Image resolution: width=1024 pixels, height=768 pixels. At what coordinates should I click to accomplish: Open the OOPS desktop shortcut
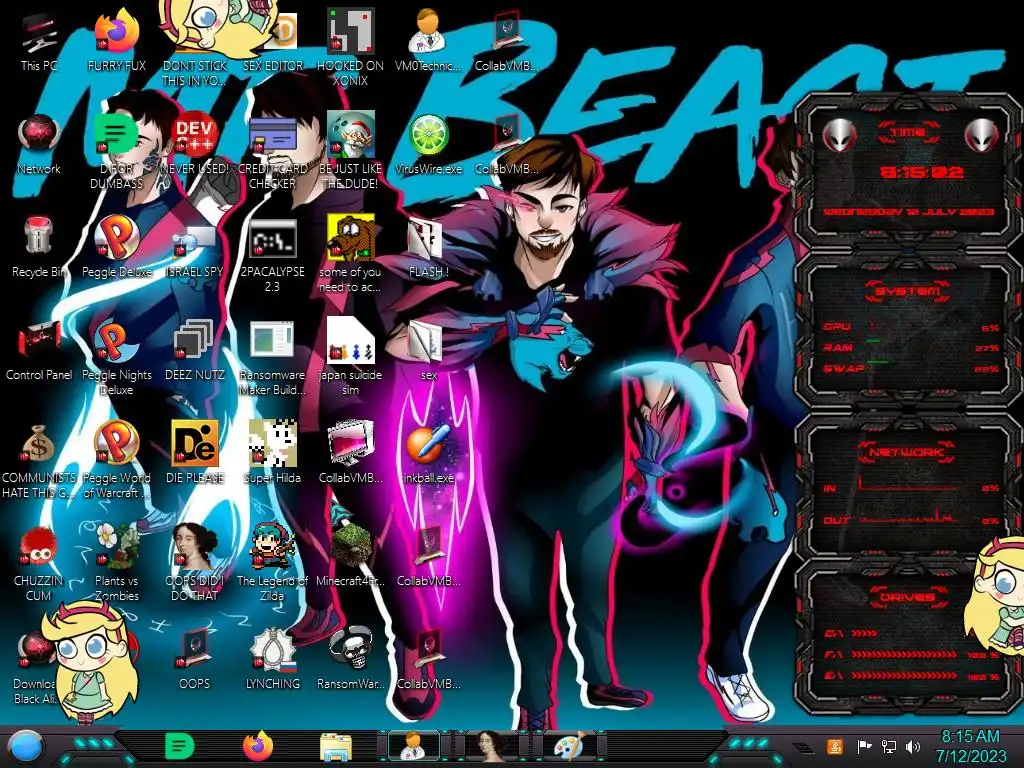[x=195, y=659]
